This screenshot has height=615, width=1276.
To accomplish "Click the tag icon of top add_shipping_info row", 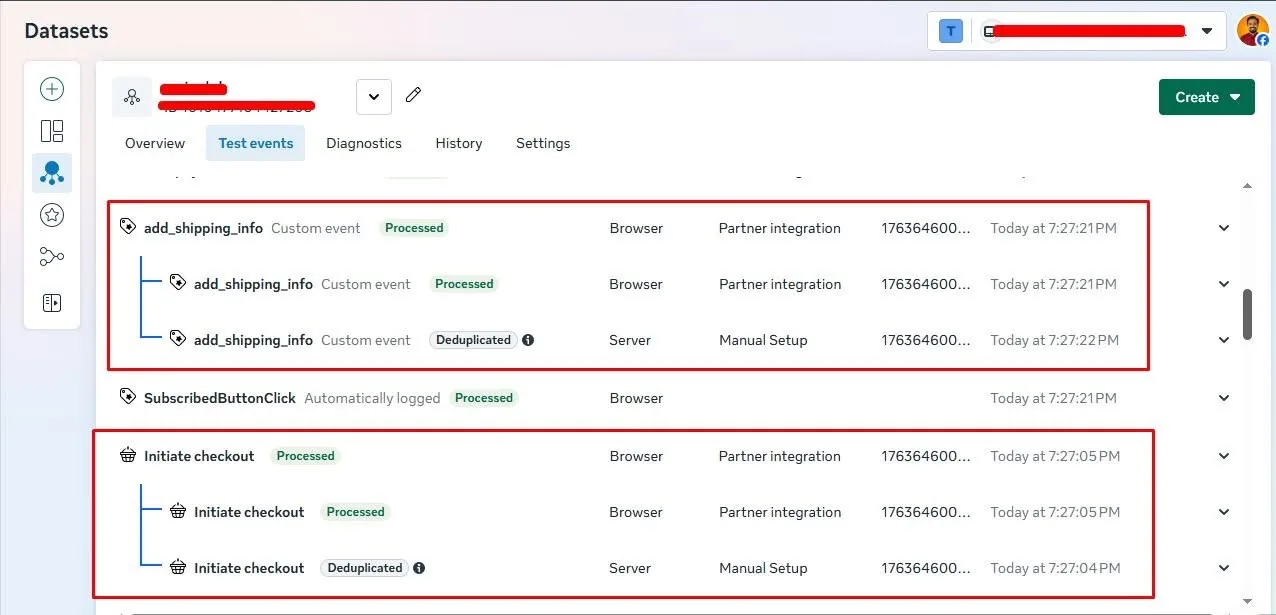I will tap(128, 228).
